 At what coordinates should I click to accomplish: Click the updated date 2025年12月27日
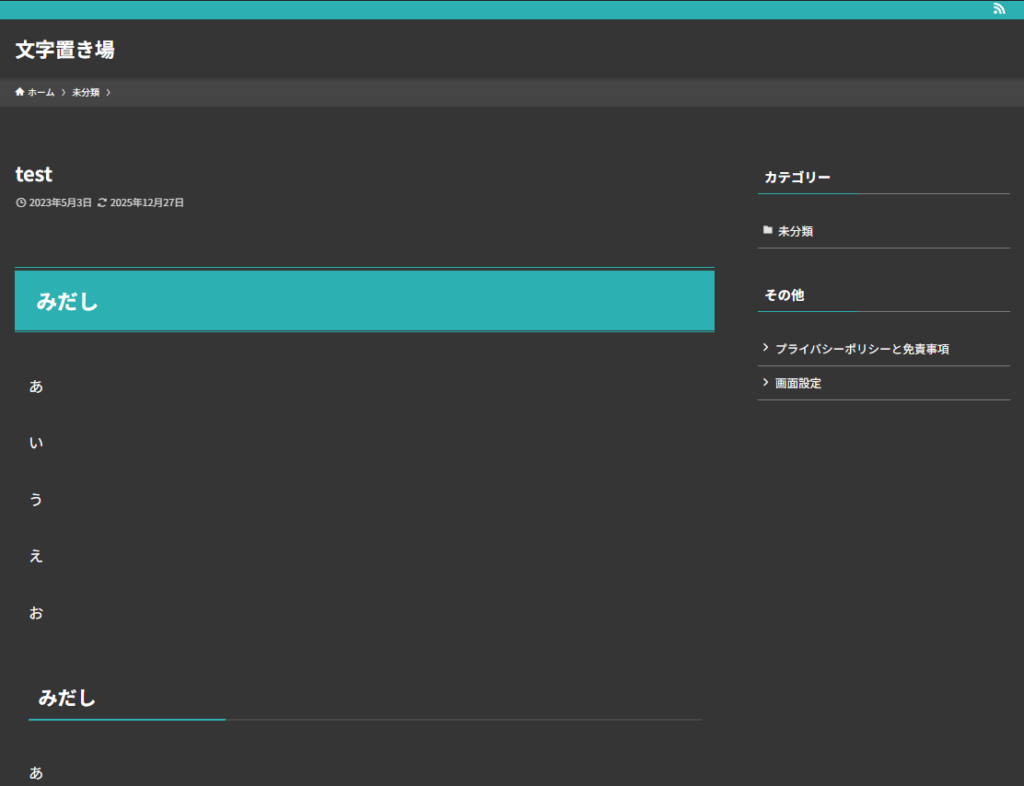(x=147, y=203)
